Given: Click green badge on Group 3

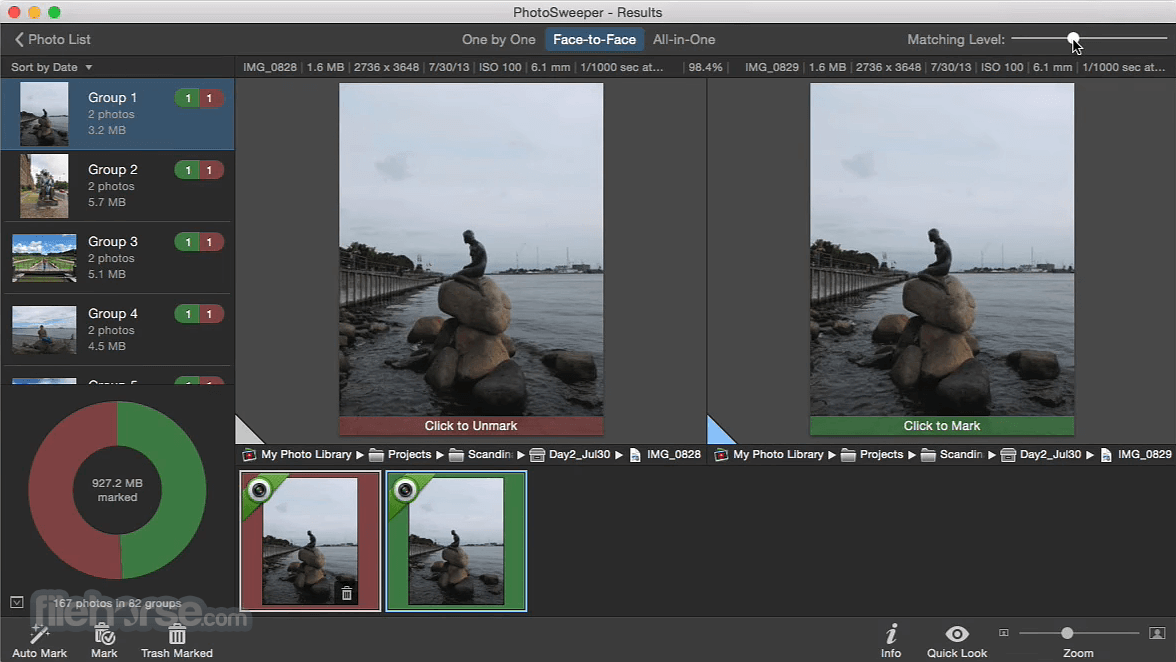Looking at the screenshot, I should (x=188, y=242).
